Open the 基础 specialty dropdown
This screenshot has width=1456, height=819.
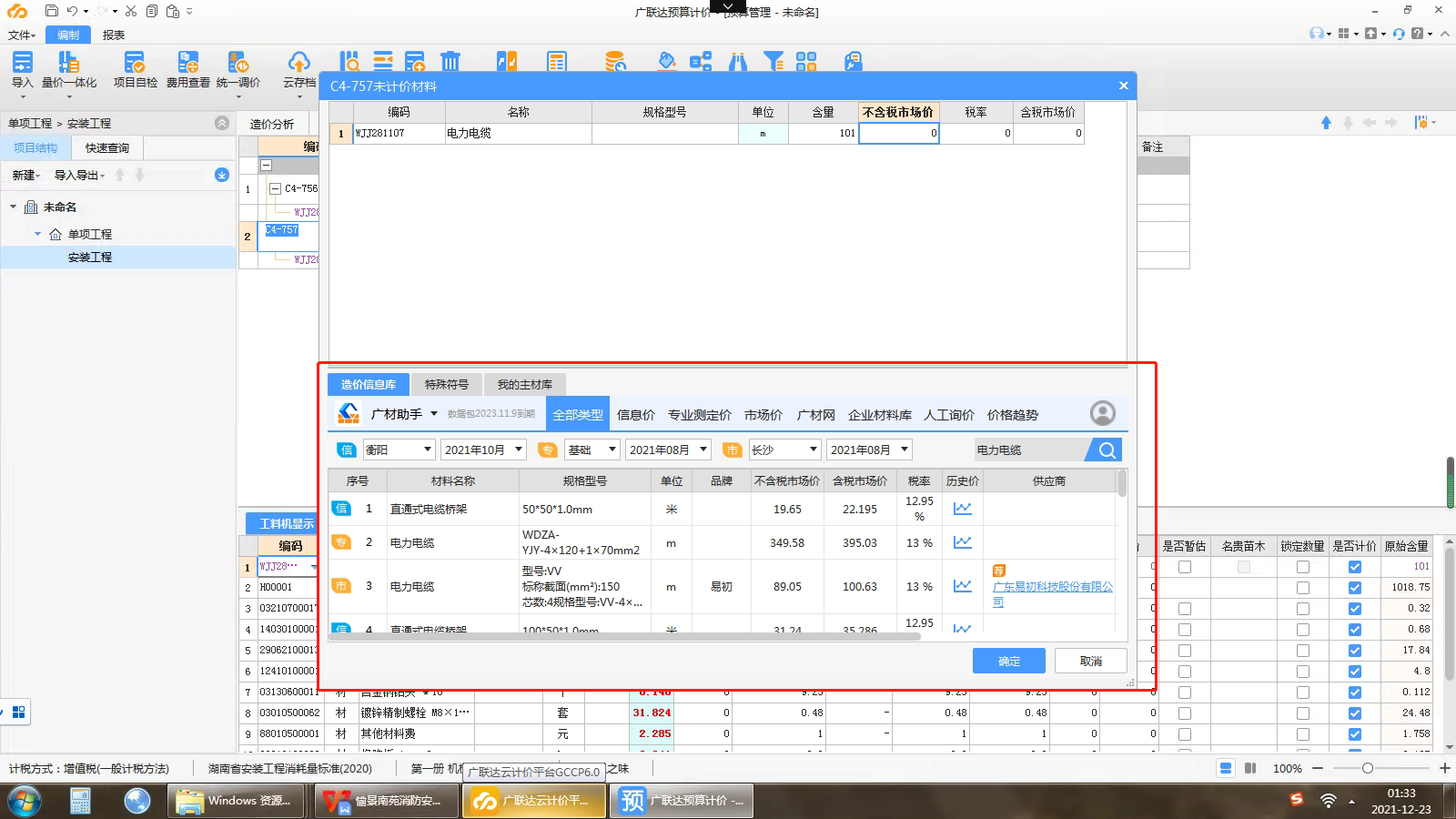coord(592,450)
